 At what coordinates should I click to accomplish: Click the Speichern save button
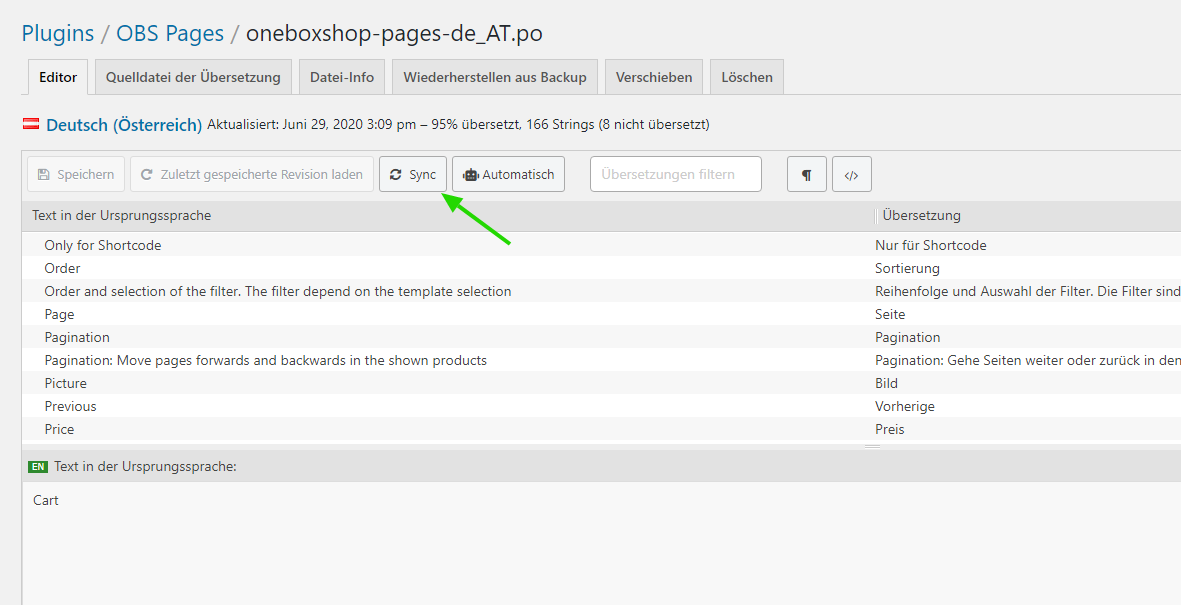coord(76,174)
